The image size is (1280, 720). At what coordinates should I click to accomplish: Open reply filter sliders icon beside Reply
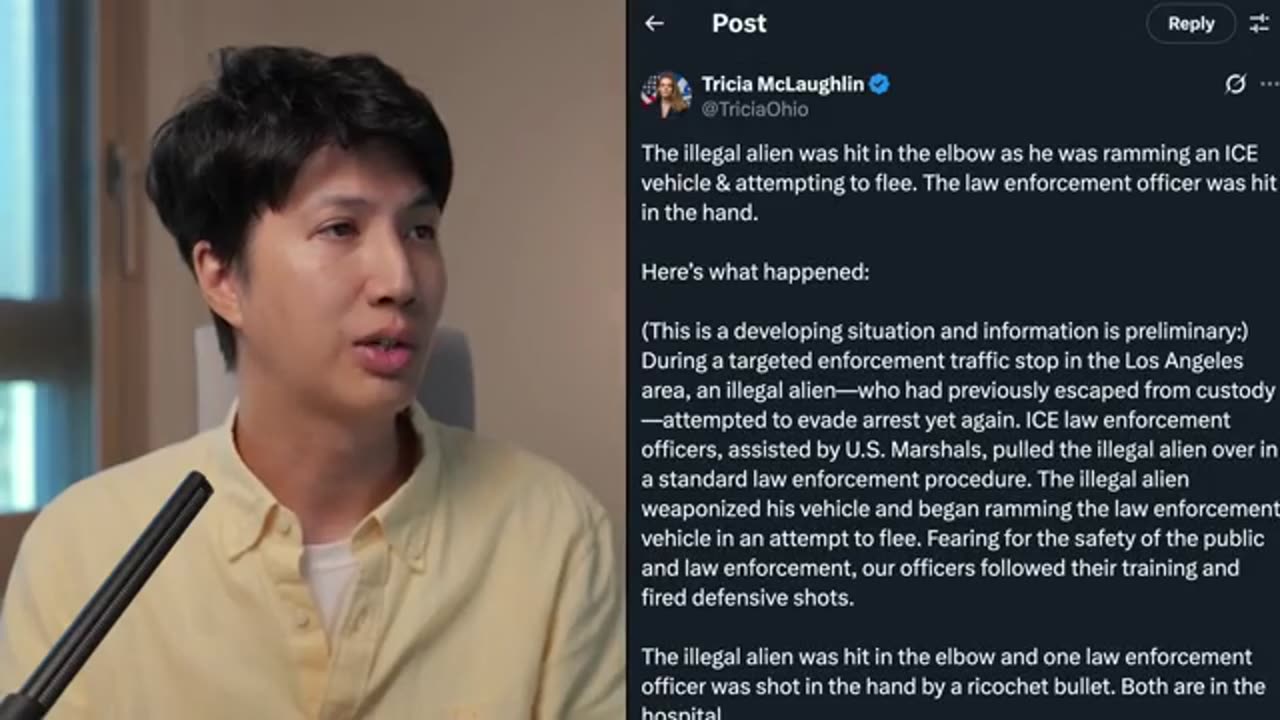click(1259, 23)
